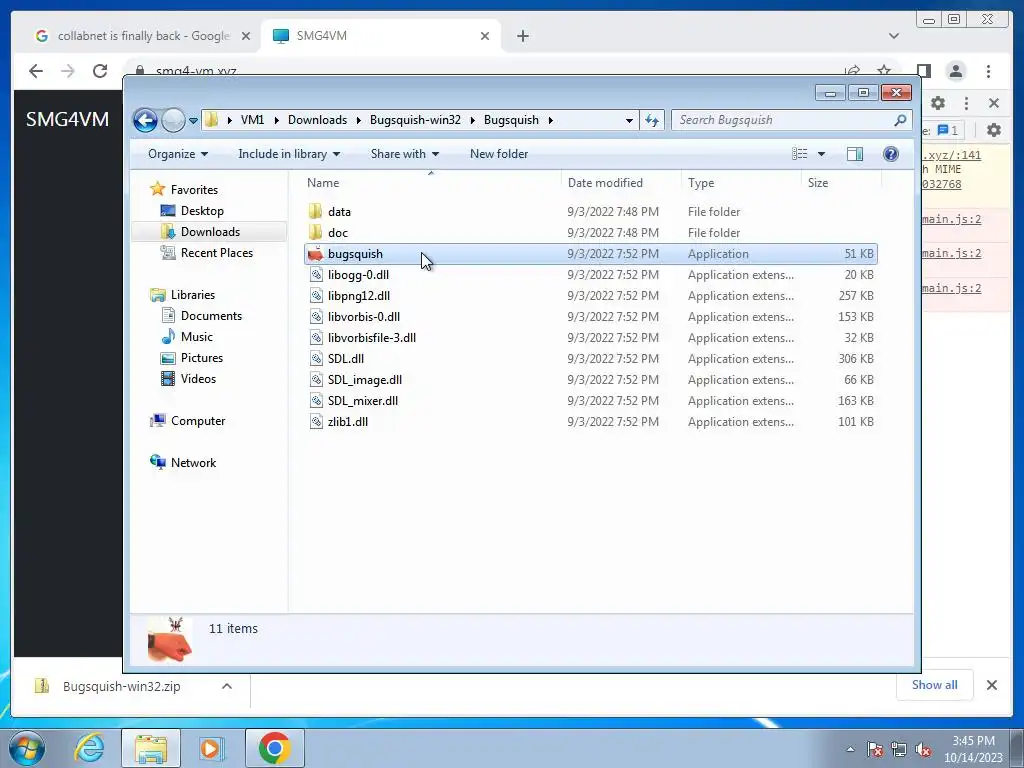Open the Organize menu

178,154
